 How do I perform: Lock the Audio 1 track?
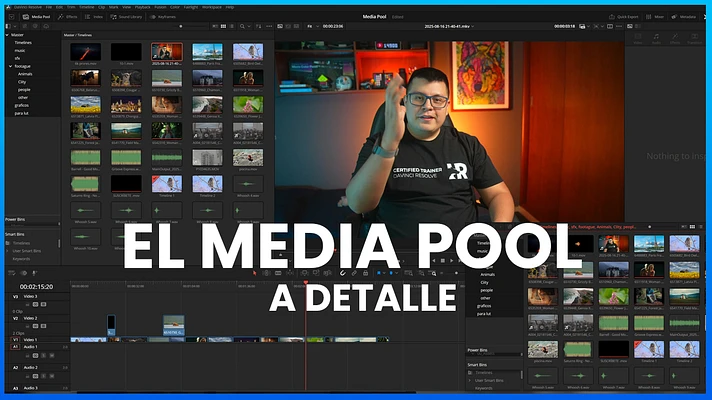pyautogui.click(x=28, y=356)
